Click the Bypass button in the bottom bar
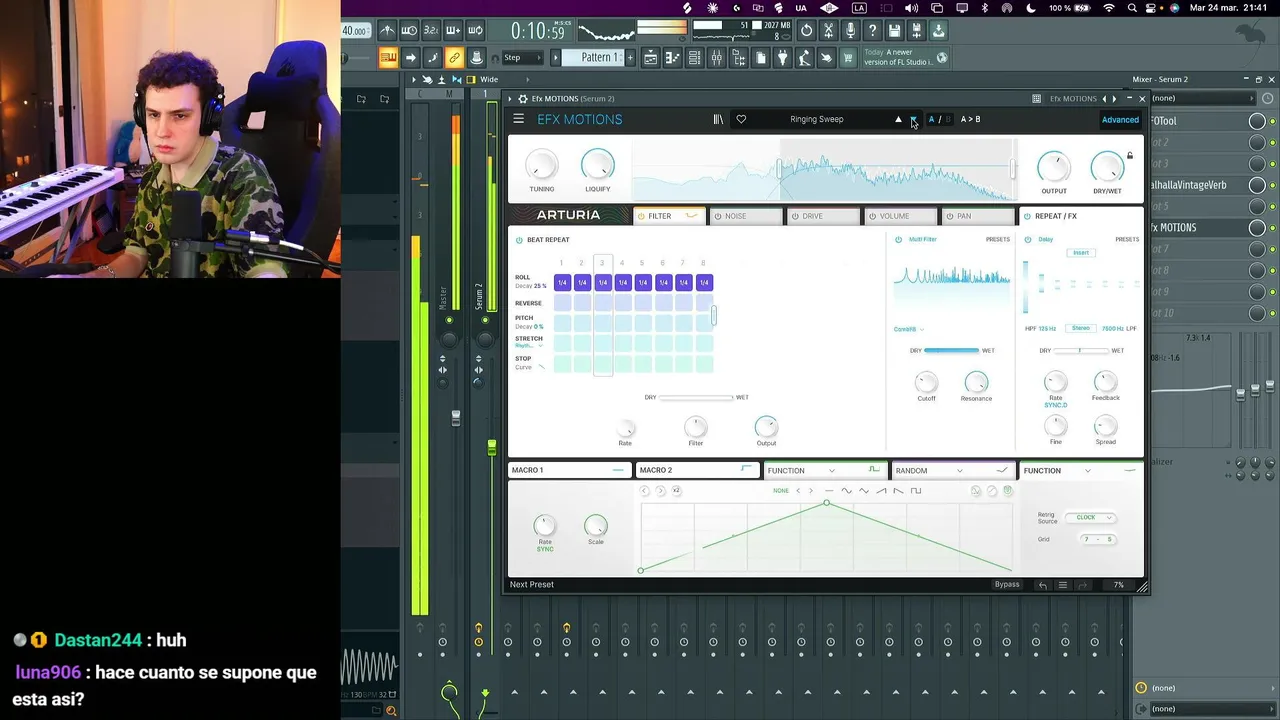 click(1007, 585)
